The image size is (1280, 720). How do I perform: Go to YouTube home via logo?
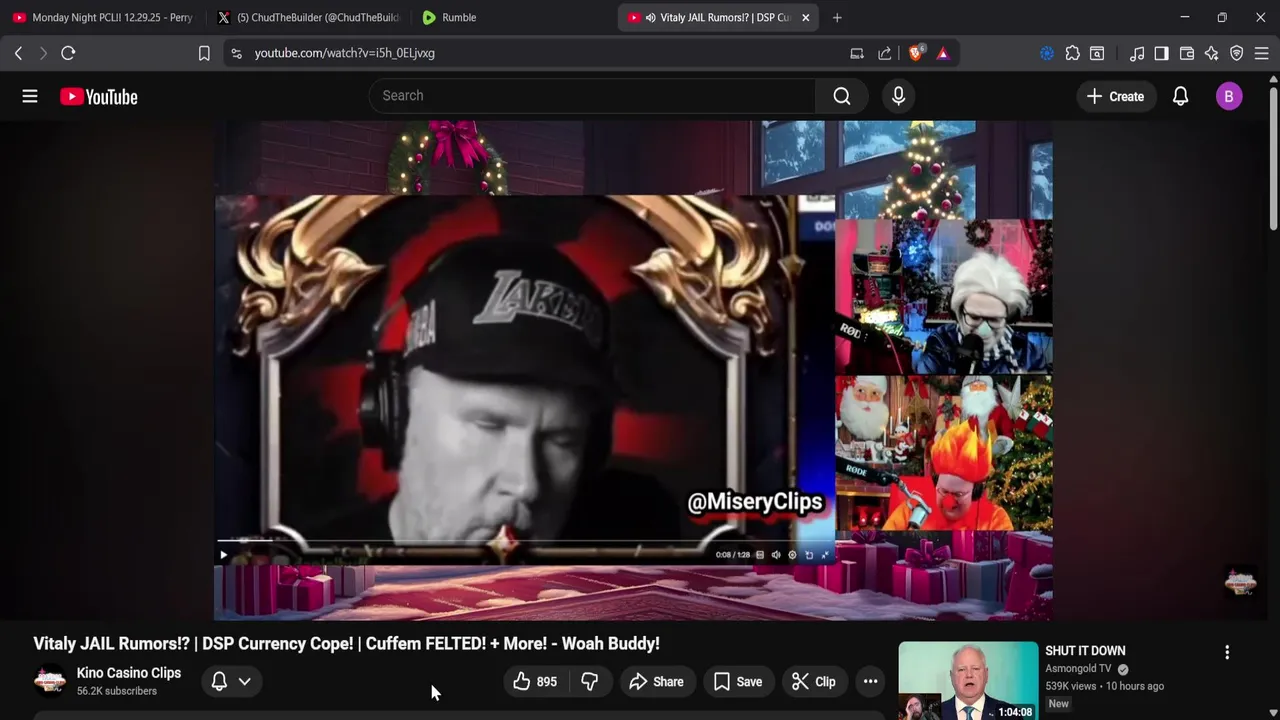coord(98,97)
